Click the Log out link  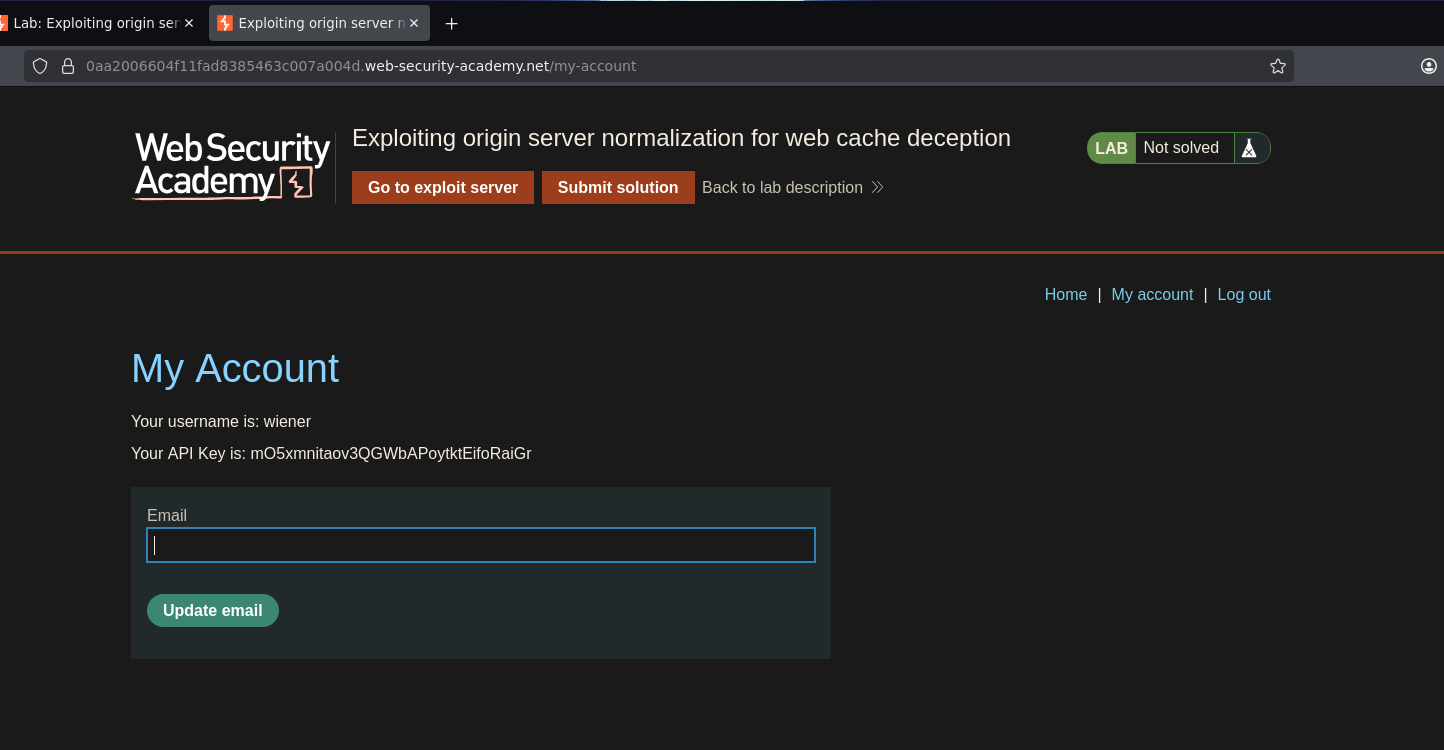tap(1244, 294)
